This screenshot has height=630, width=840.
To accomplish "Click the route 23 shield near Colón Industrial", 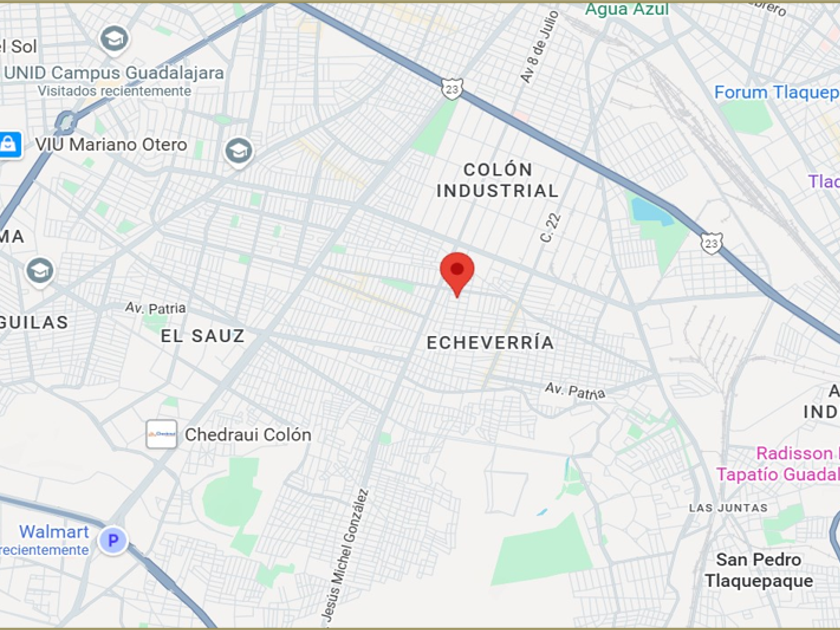I will click(452, 89).
